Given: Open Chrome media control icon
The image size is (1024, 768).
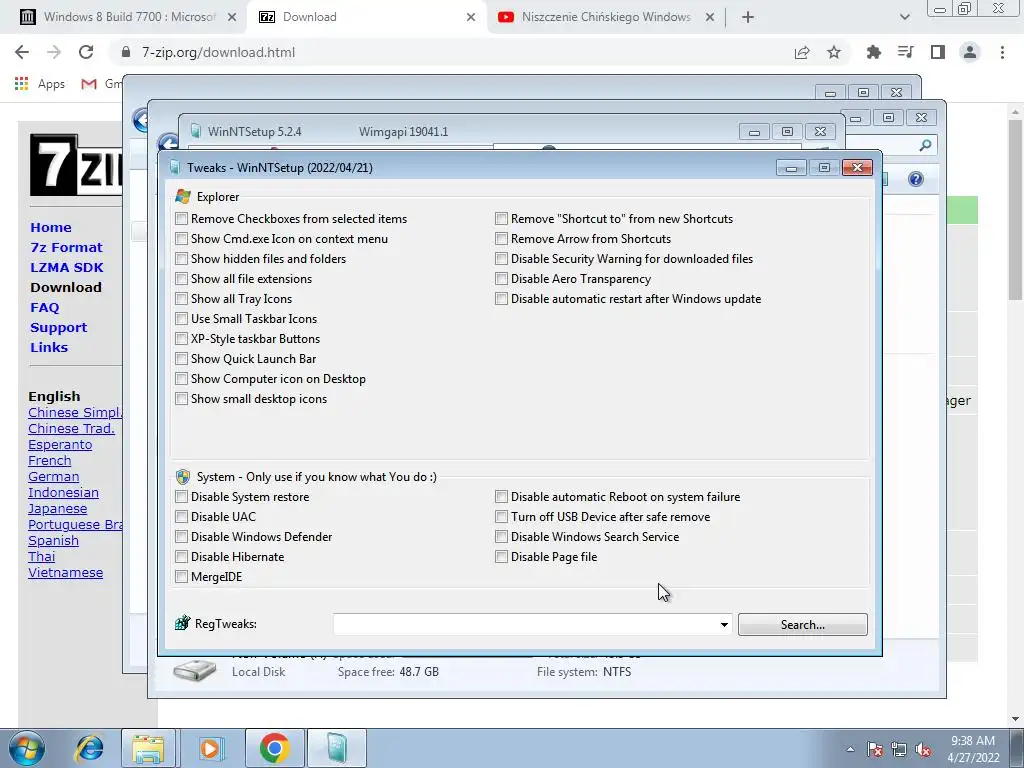Looking at the screenshot, I should [906, 52].
